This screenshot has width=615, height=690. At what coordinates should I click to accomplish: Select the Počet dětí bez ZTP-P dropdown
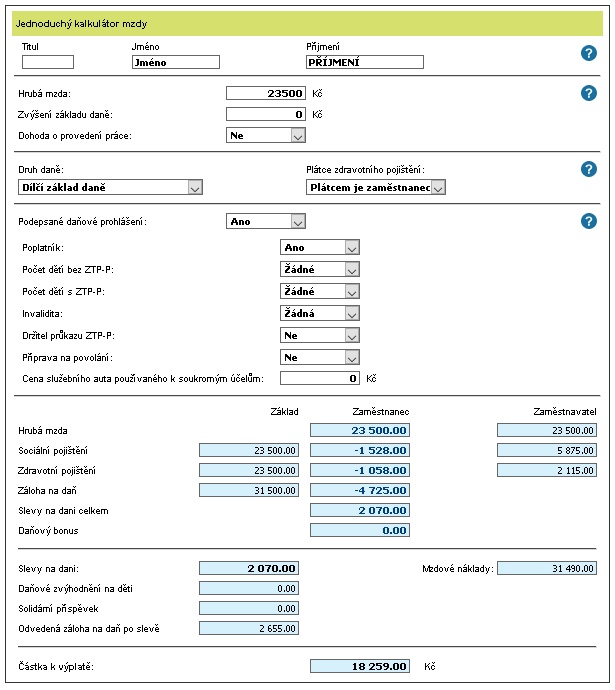(319, 269)
